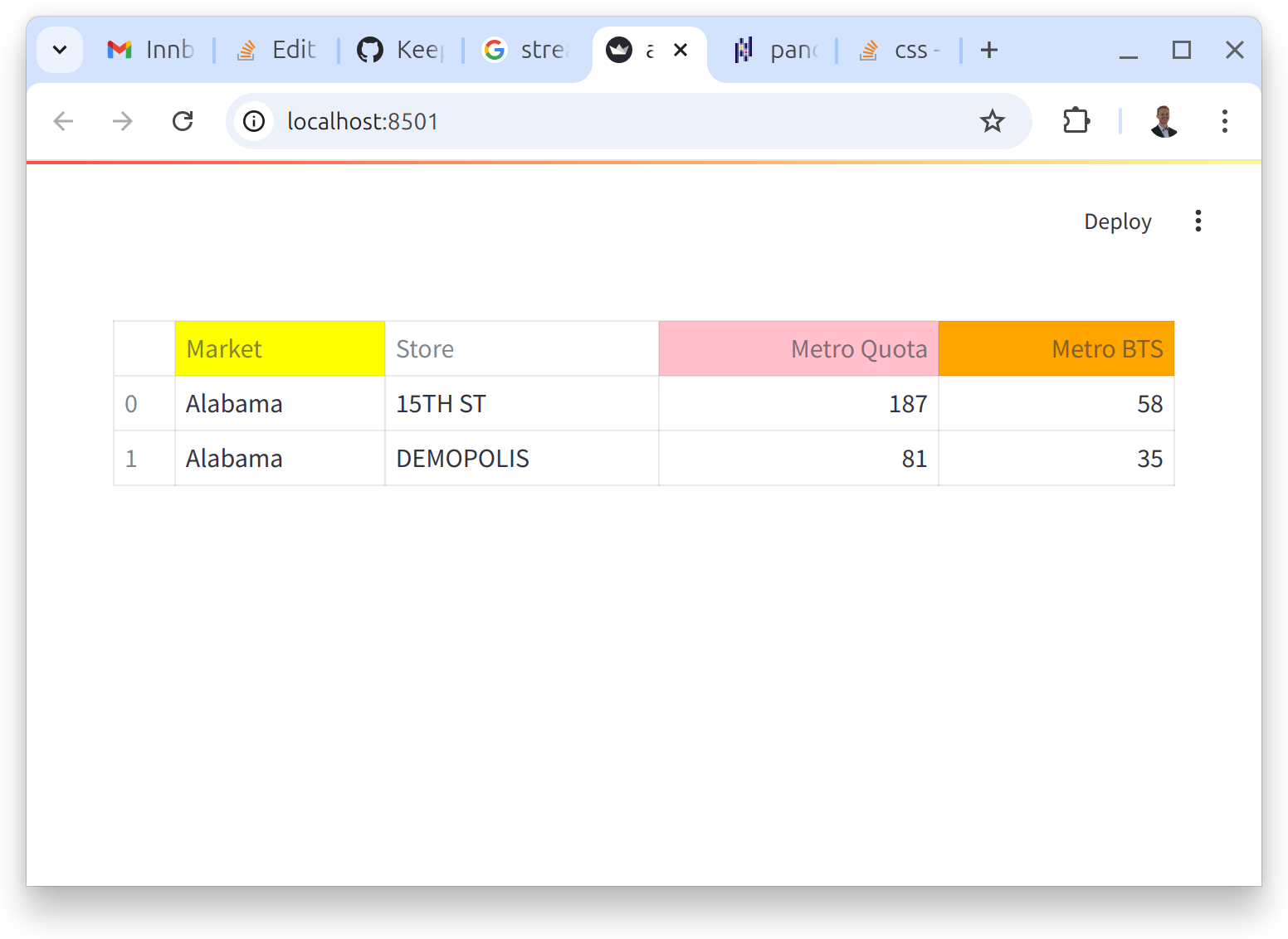This screenshot has width=1288, height=939.
Task: Switch to the Stack Overflow Edit tab
Action: (x=276, y=50)
